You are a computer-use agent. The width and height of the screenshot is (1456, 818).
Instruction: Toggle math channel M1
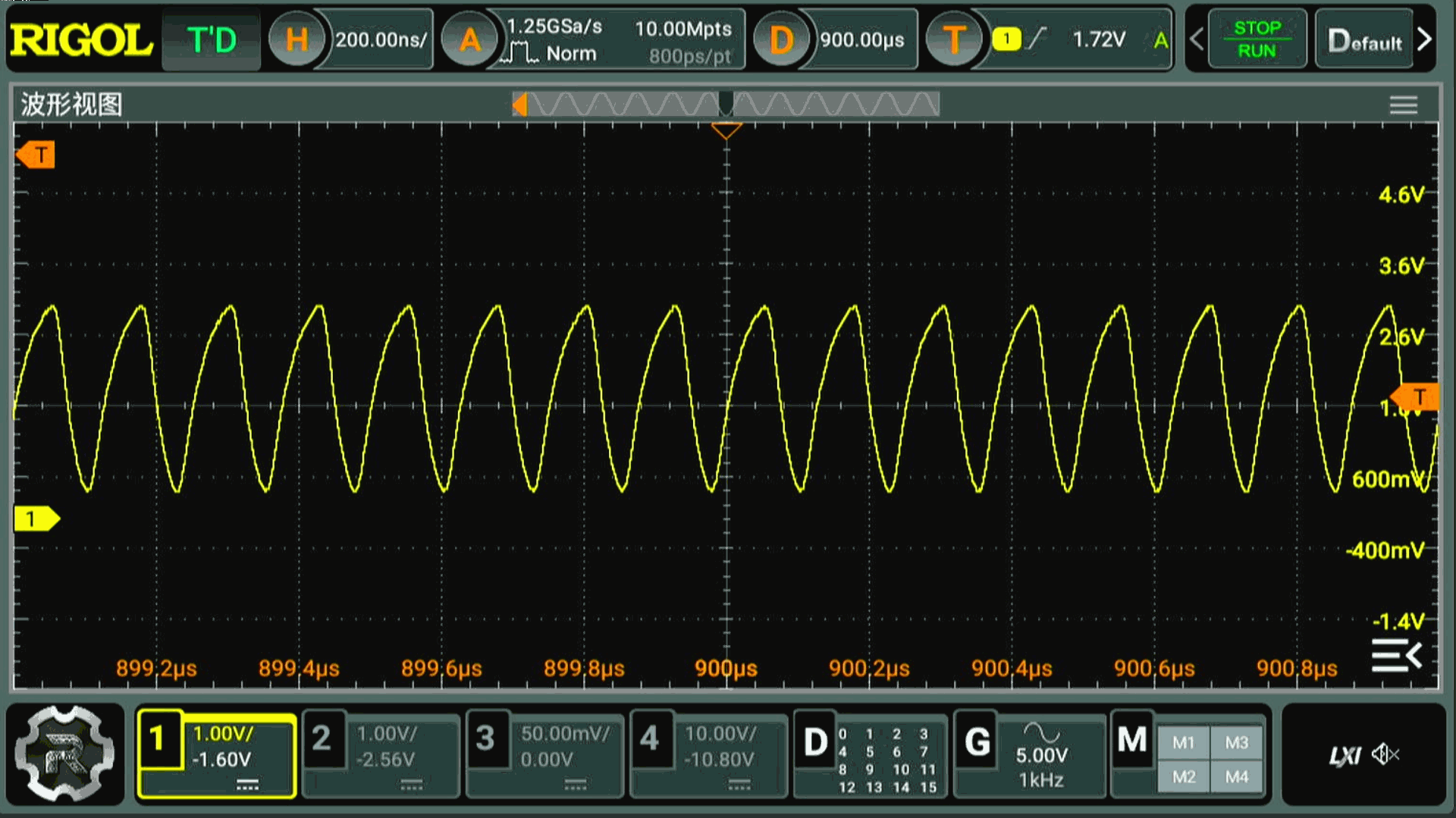click(1184, 743)
